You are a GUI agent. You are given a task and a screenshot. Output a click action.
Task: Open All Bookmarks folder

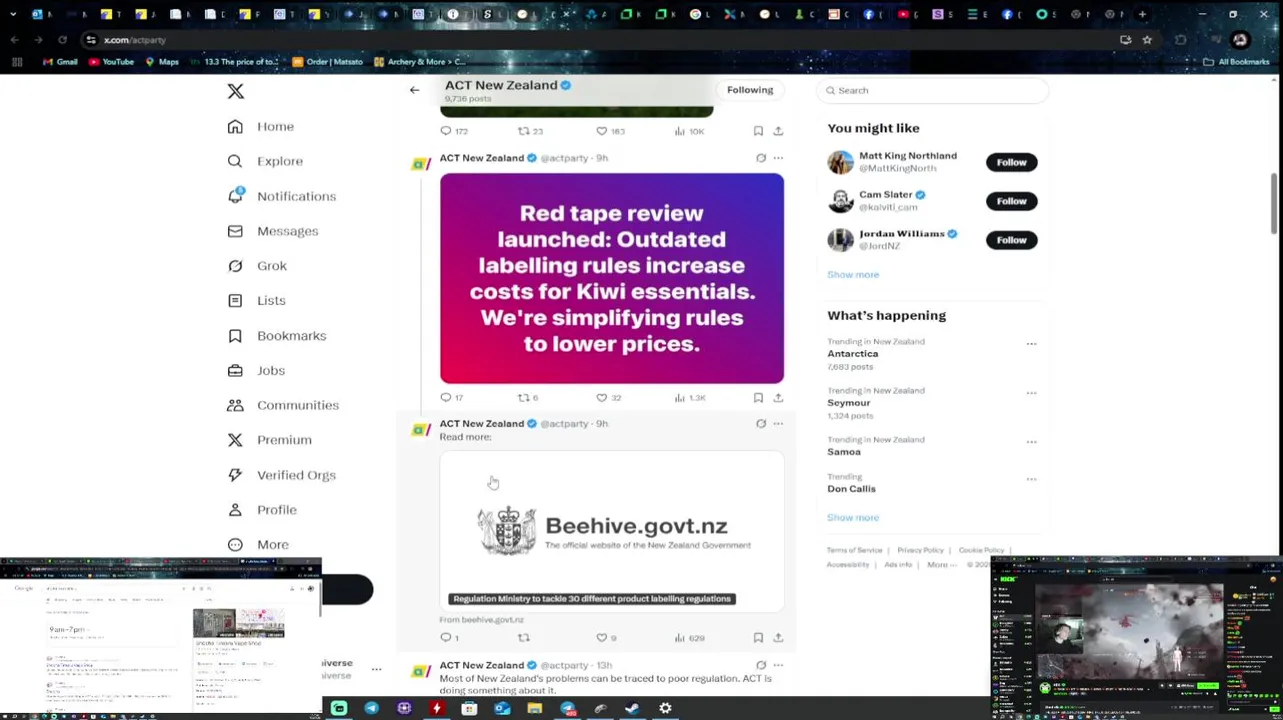click(1236, 62)
